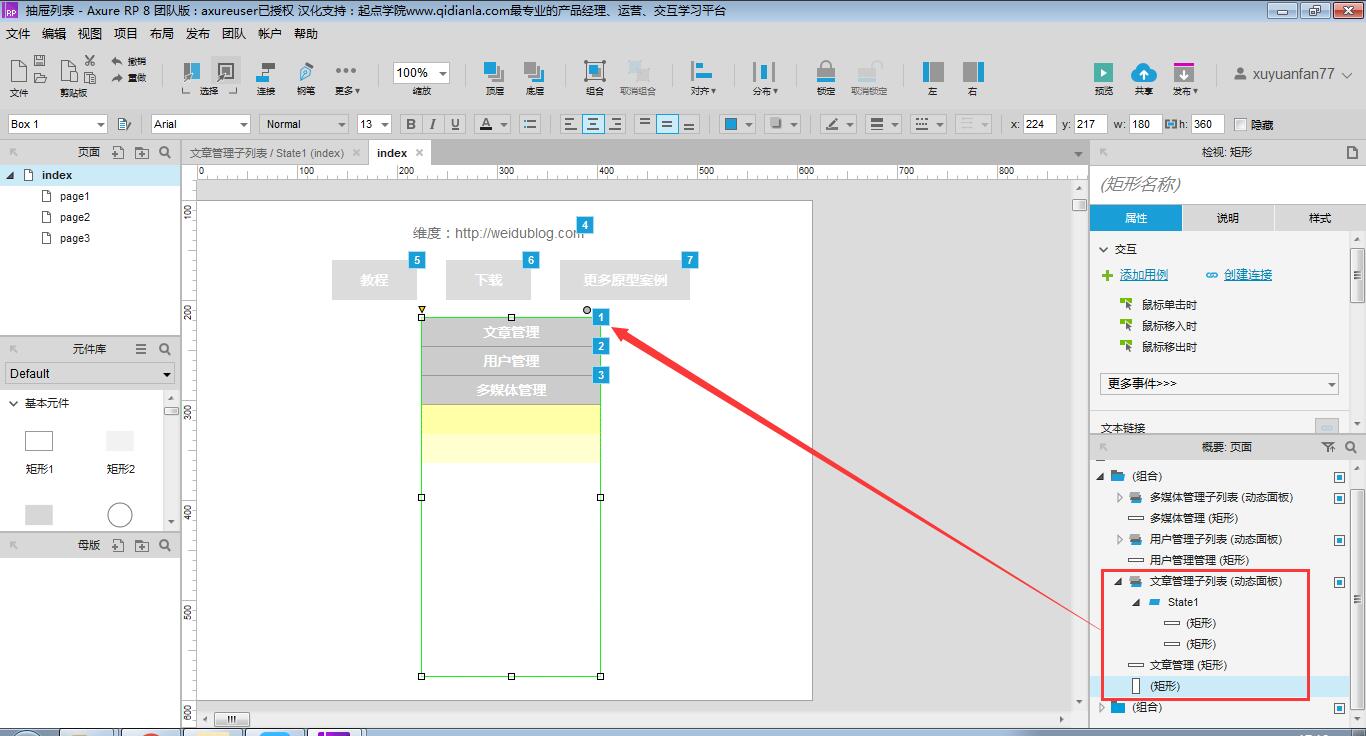Image resolution: width=1366 pixels, height=736 pixels.
Task: Switch to the 样式 style tab
Action: point(1320,218)
